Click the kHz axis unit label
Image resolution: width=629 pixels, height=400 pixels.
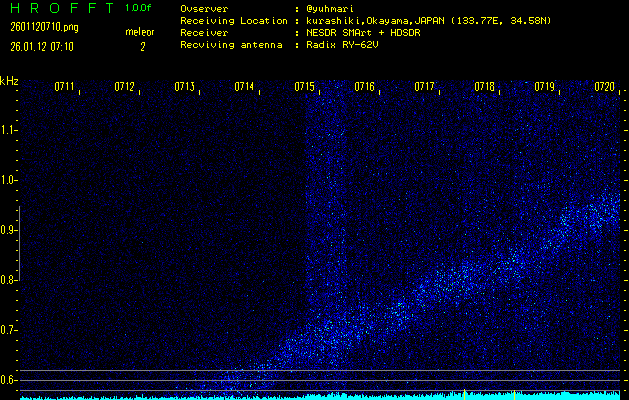9,81
